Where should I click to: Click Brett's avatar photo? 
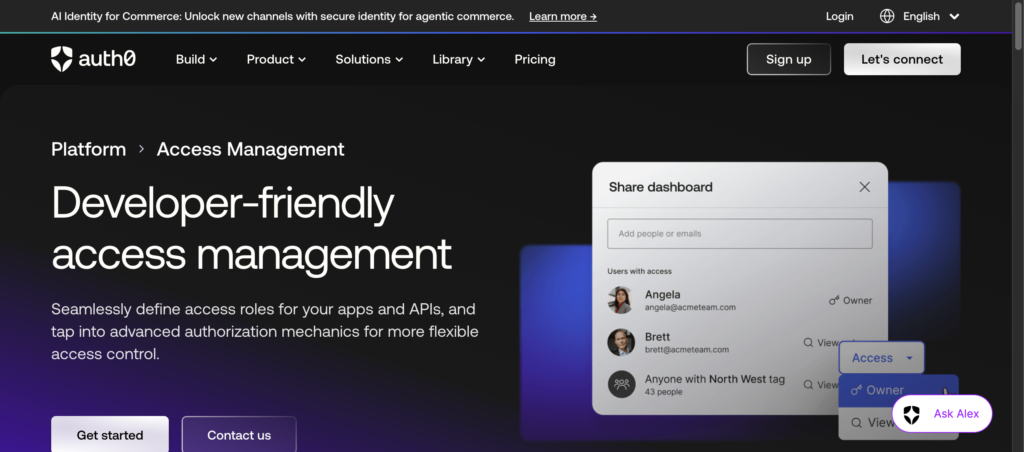click(621, 342)
